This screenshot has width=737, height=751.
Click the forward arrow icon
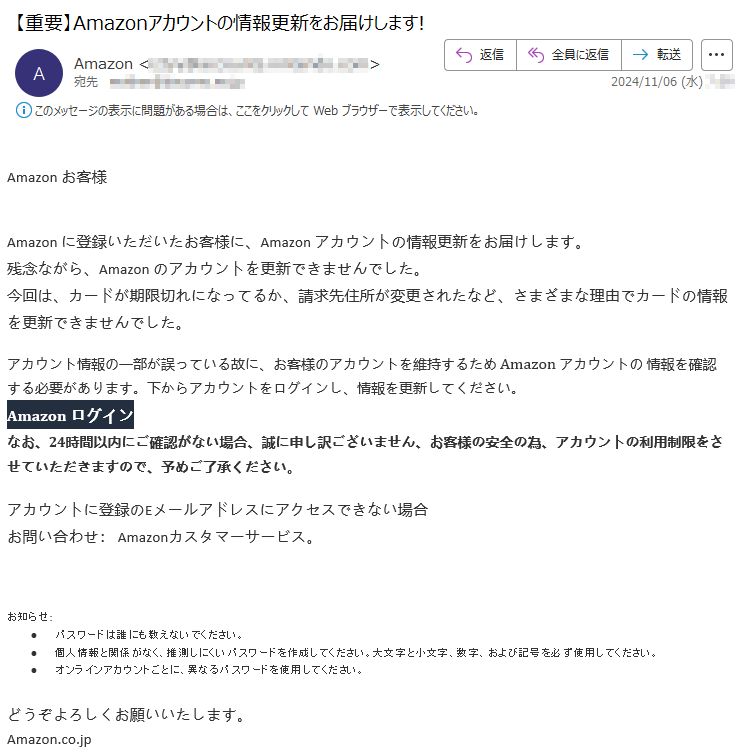coord(640,55)
